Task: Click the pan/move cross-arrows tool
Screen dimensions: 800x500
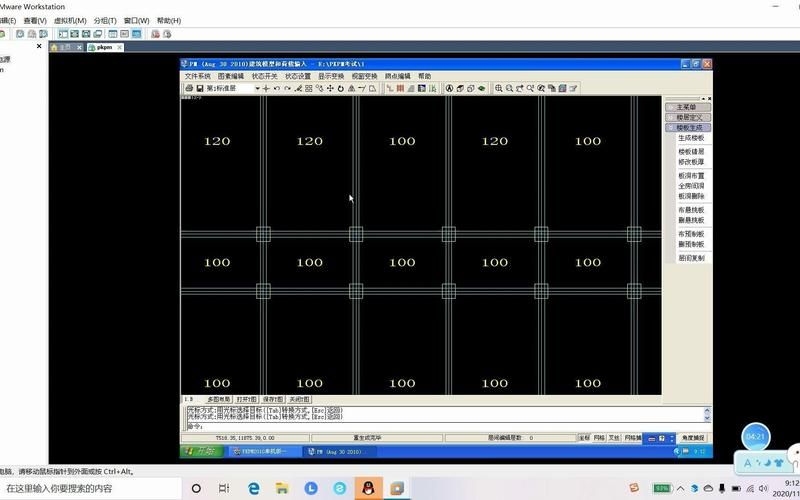Action: 330,88
